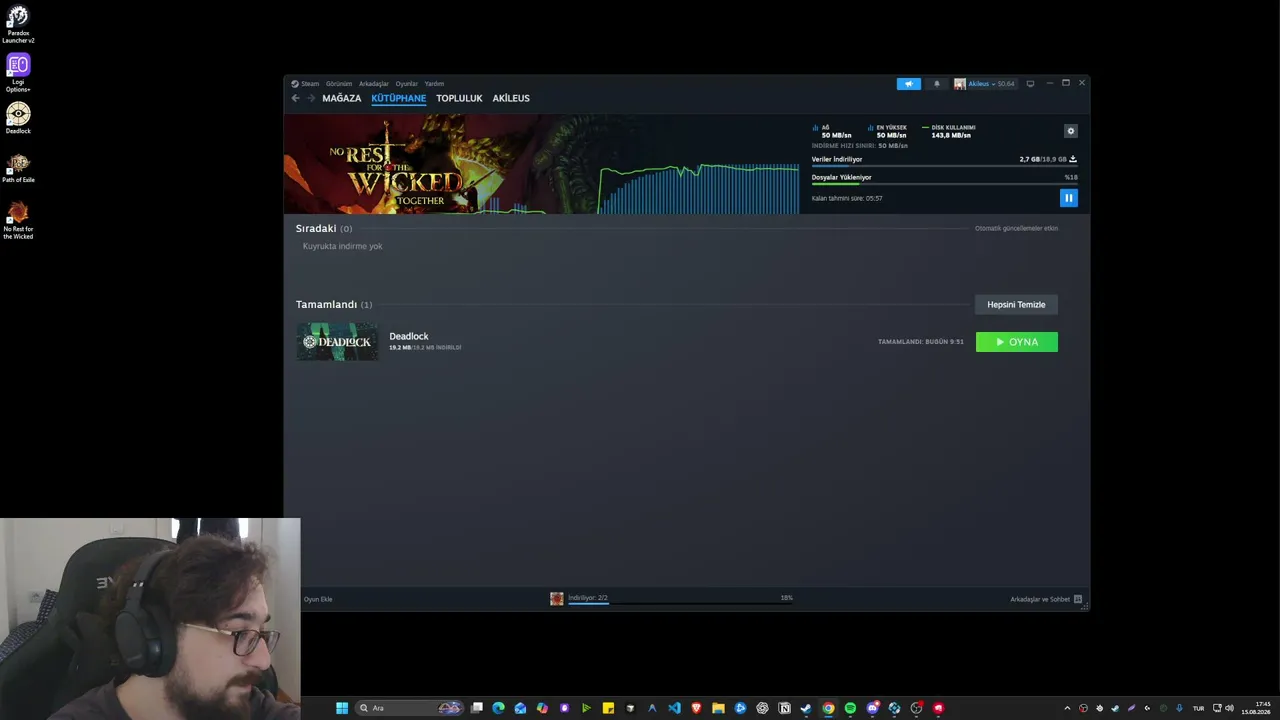Open Sticky Notes from the taskbar
The image size is (1280, 720).
608,708
